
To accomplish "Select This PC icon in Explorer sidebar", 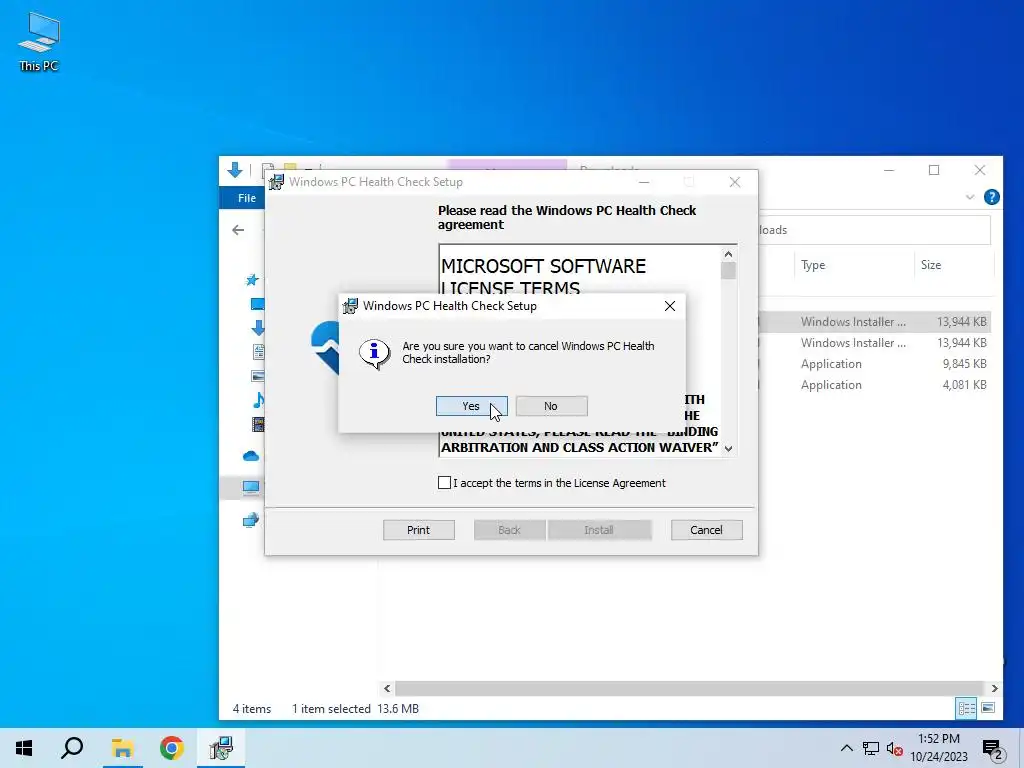I will (x=251, y=487).
